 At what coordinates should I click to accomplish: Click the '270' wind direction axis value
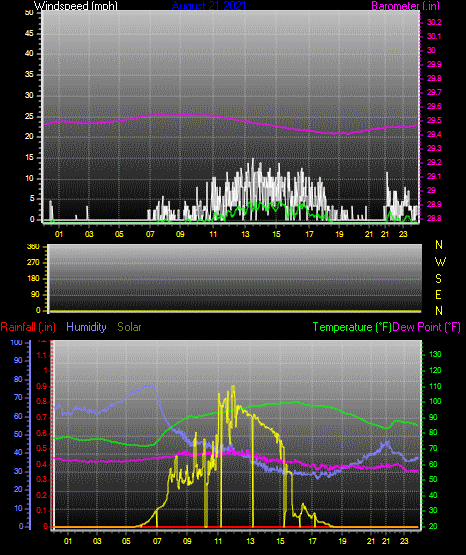pos(34,263)
